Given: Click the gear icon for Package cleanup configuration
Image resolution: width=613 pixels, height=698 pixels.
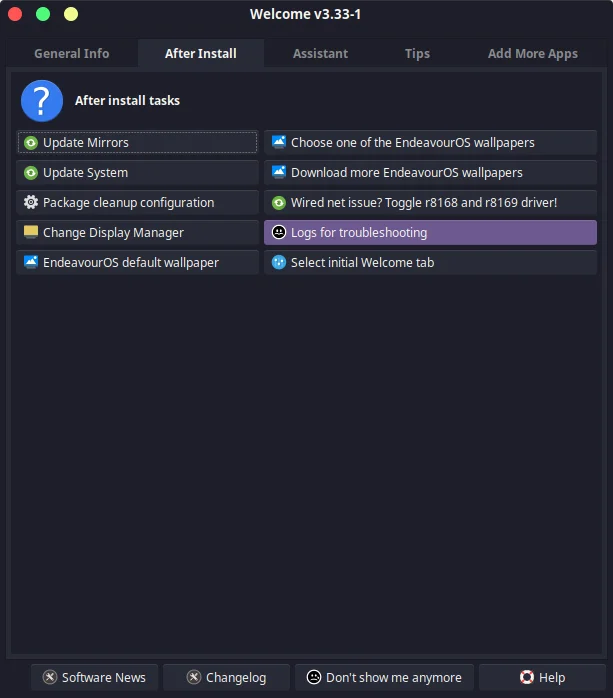Looking at the screenshot, I should pos(31,203).
